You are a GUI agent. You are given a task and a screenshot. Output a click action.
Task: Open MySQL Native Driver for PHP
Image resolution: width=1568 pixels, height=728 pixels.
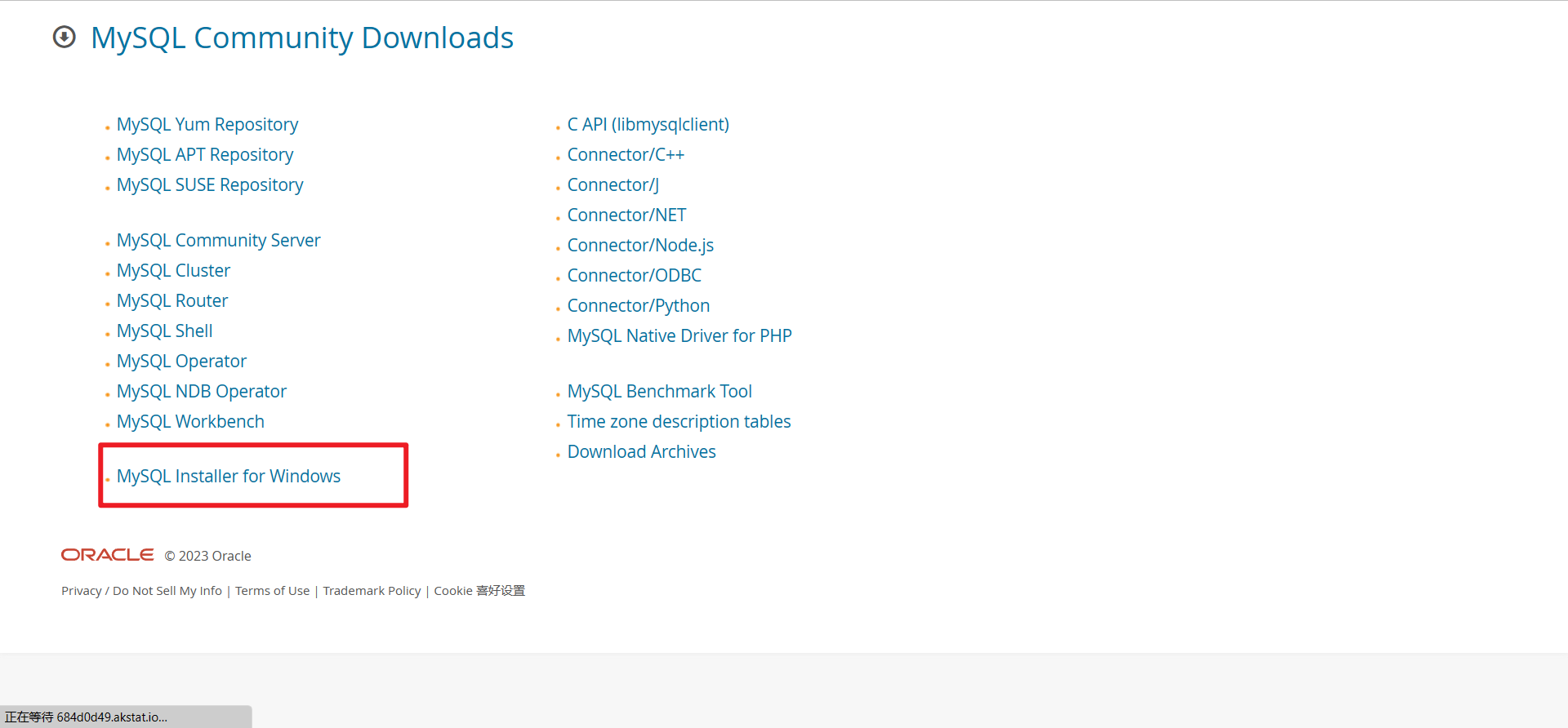coord(679,336)
